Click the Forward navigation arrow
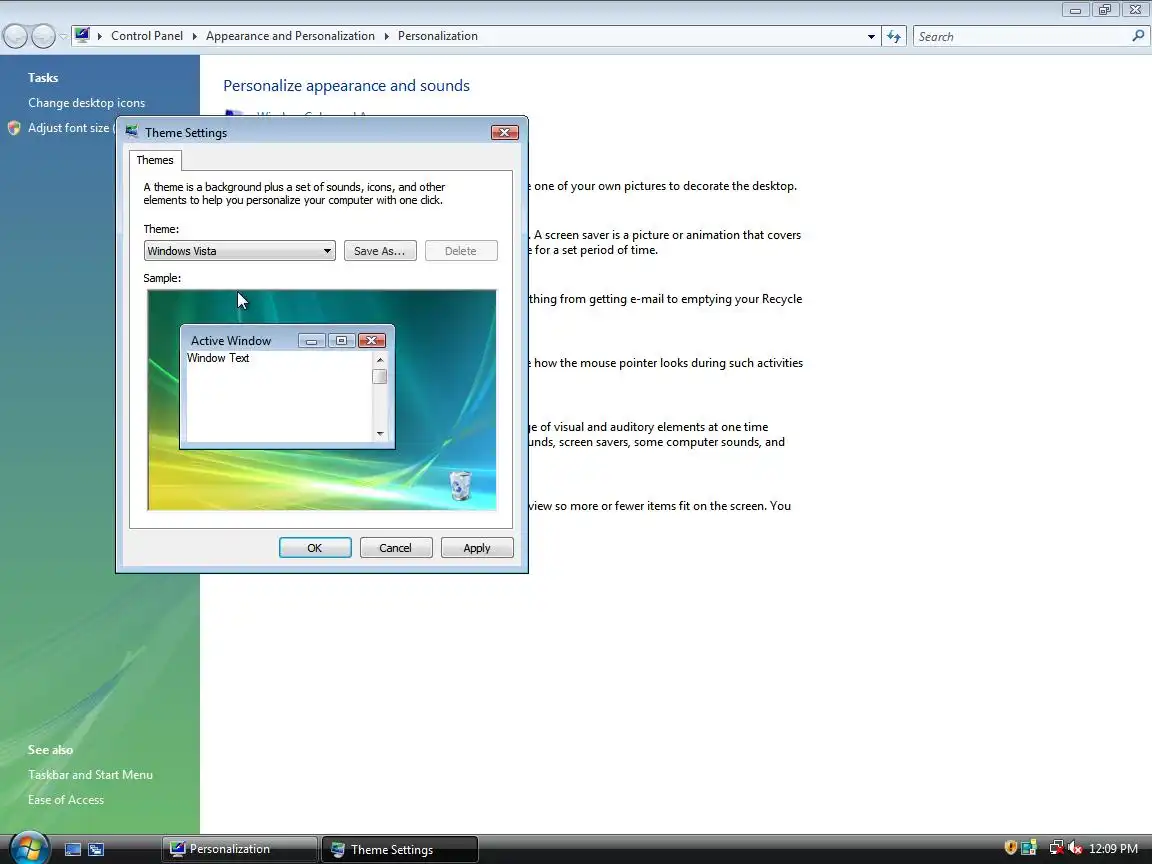Viewport: 1152px width, 864px height. pos(43,36)
